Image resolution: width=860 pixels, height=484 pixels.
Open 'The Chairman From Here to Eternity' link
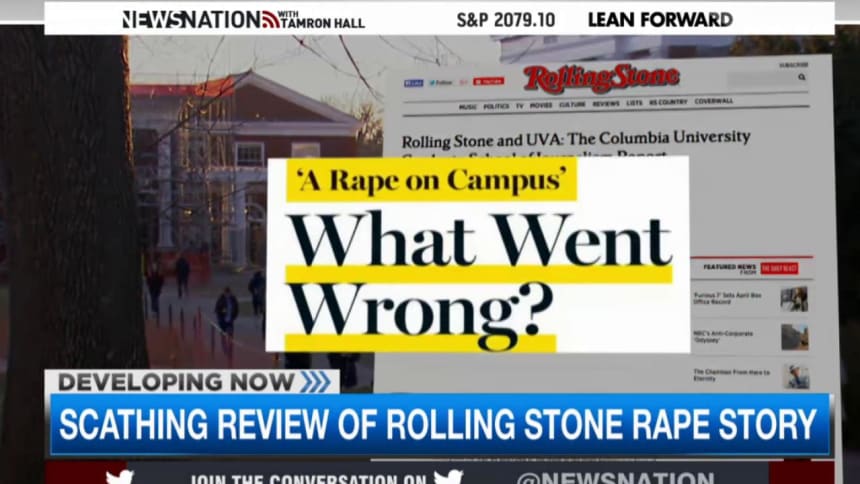coord(731,375)
